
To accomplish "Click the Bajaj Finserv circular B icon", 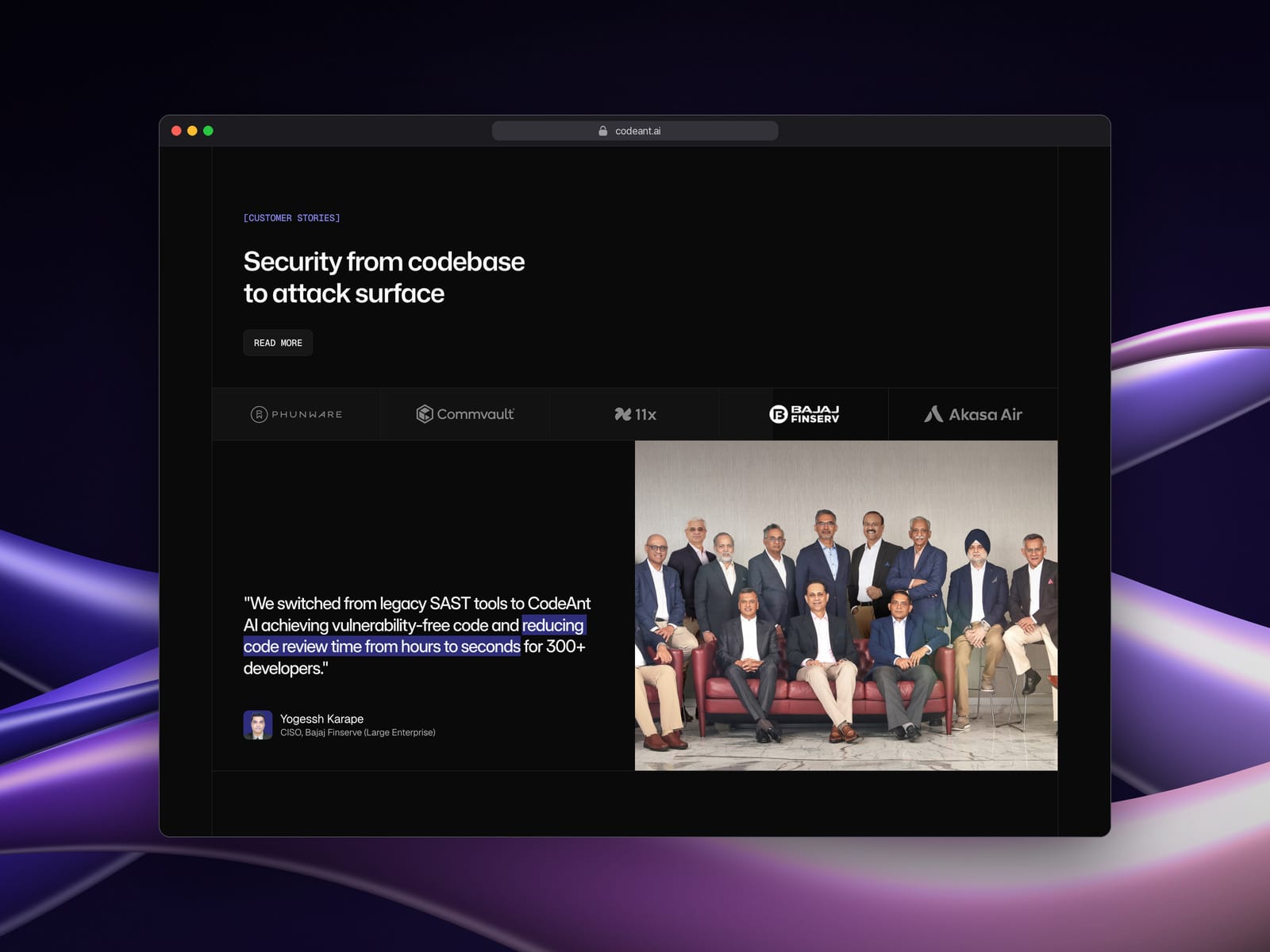I will click(x=779, y=414).
